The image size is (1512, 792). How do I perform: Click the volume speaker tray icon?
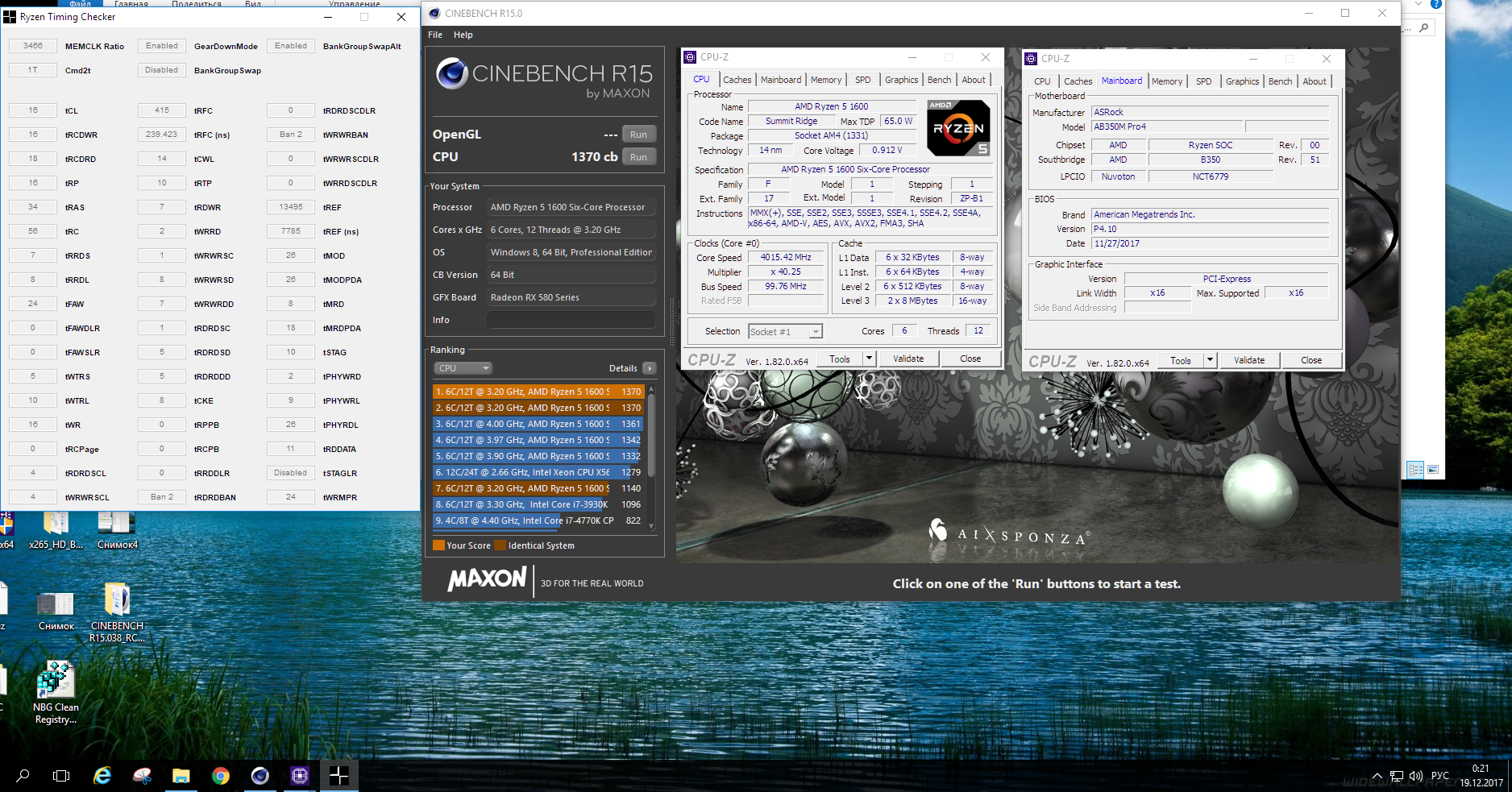[x=1415, y=776]
